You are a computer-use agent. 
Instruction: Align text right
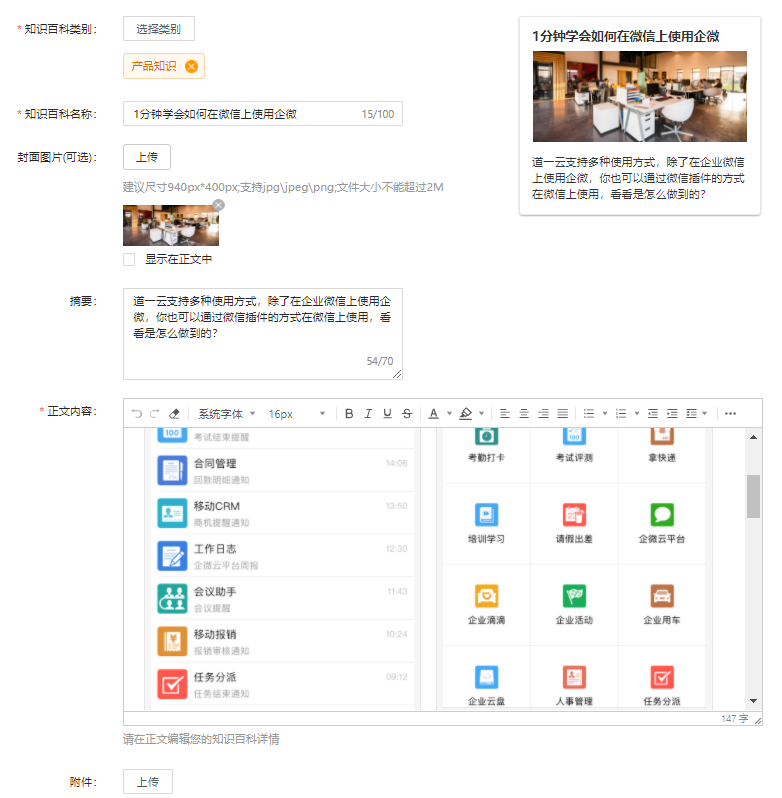pyautogui.click(x=543, y=414)
